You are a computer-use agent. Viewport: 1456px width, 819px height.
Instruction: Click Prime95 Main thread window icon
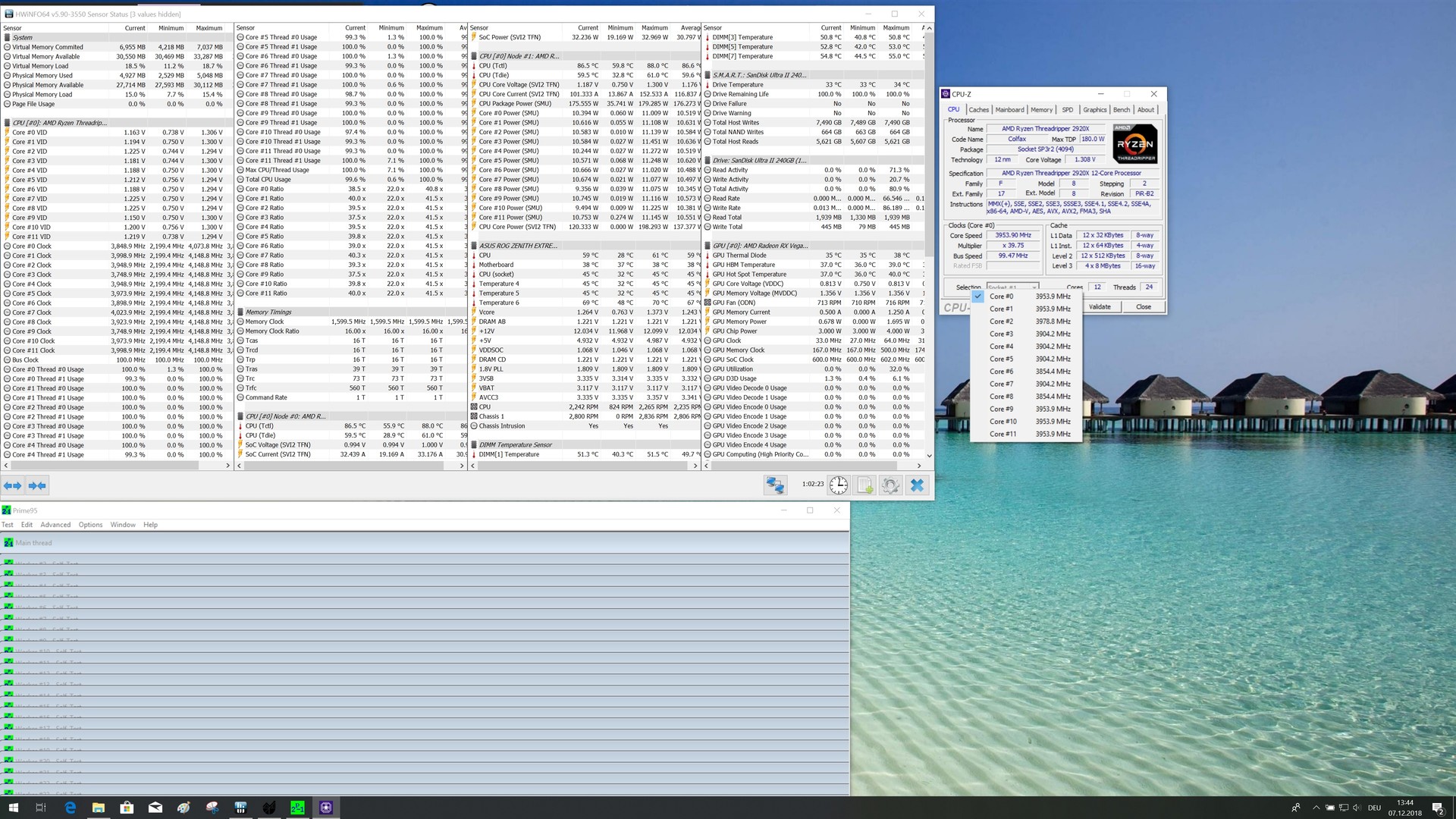tap(8, 543)
